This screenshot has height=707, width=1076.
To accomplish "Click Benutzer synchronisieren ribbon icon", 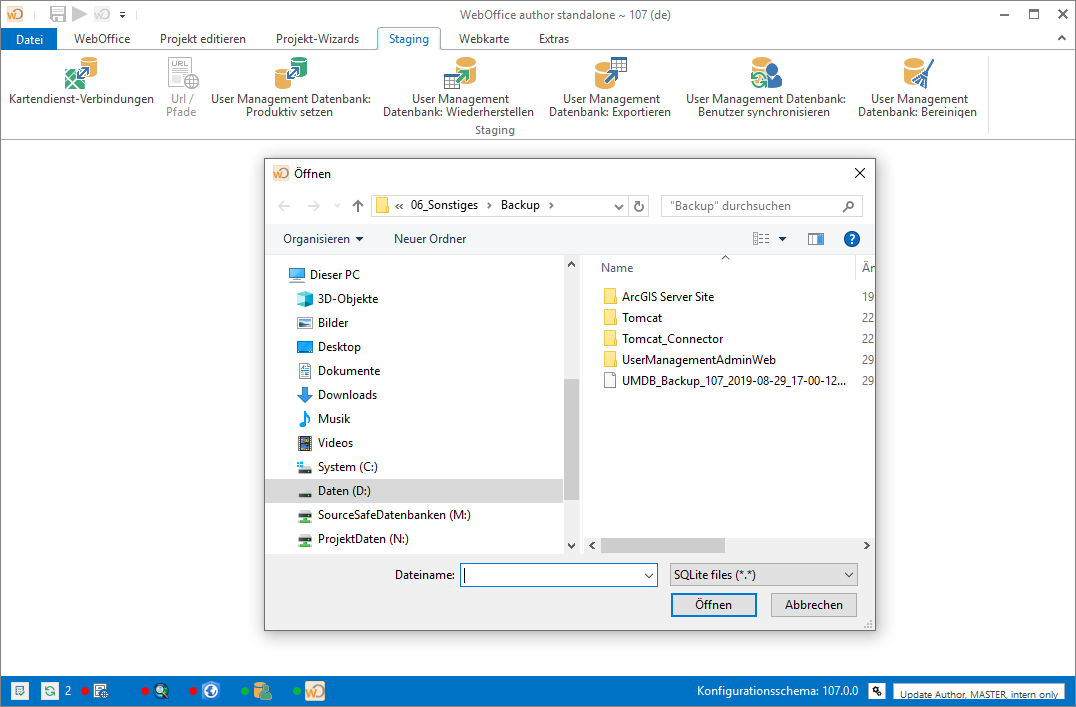I will [765, 74].
